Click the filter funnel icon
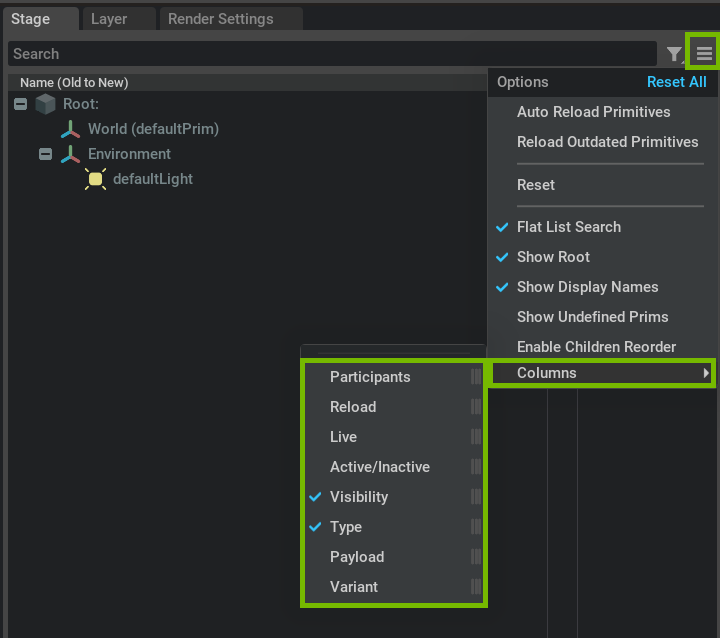This screenshot has width=720, height=638. pyautogui.click(x=674, y=54)
